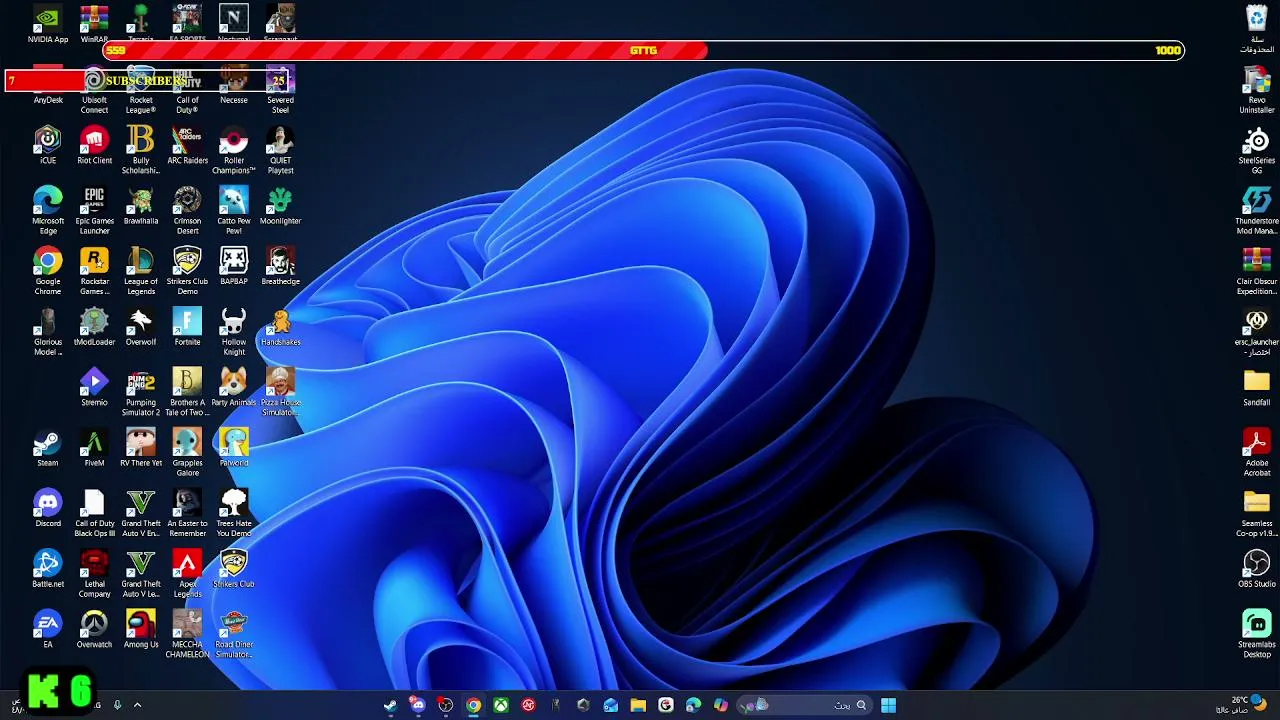Select the Trees Hate You Demo icon

tap(234, 514)
